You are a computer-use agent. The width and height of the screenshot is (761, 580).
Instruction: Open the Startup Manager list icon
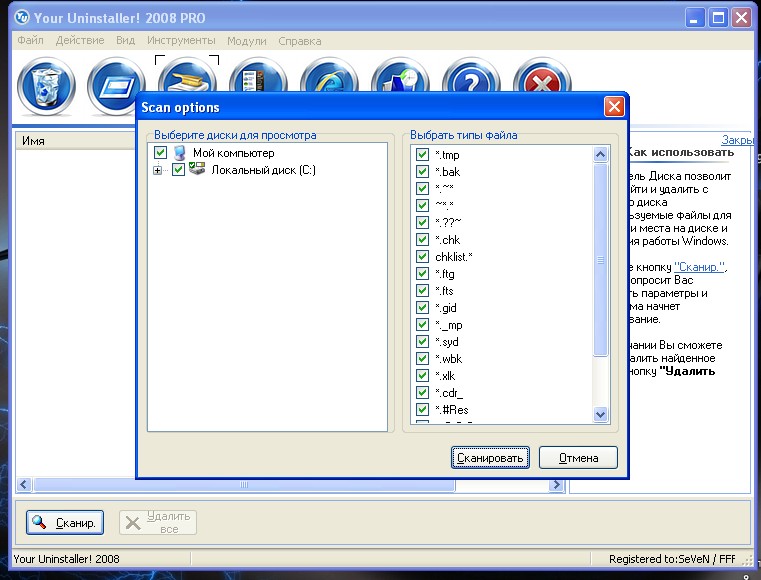[258, 75]
